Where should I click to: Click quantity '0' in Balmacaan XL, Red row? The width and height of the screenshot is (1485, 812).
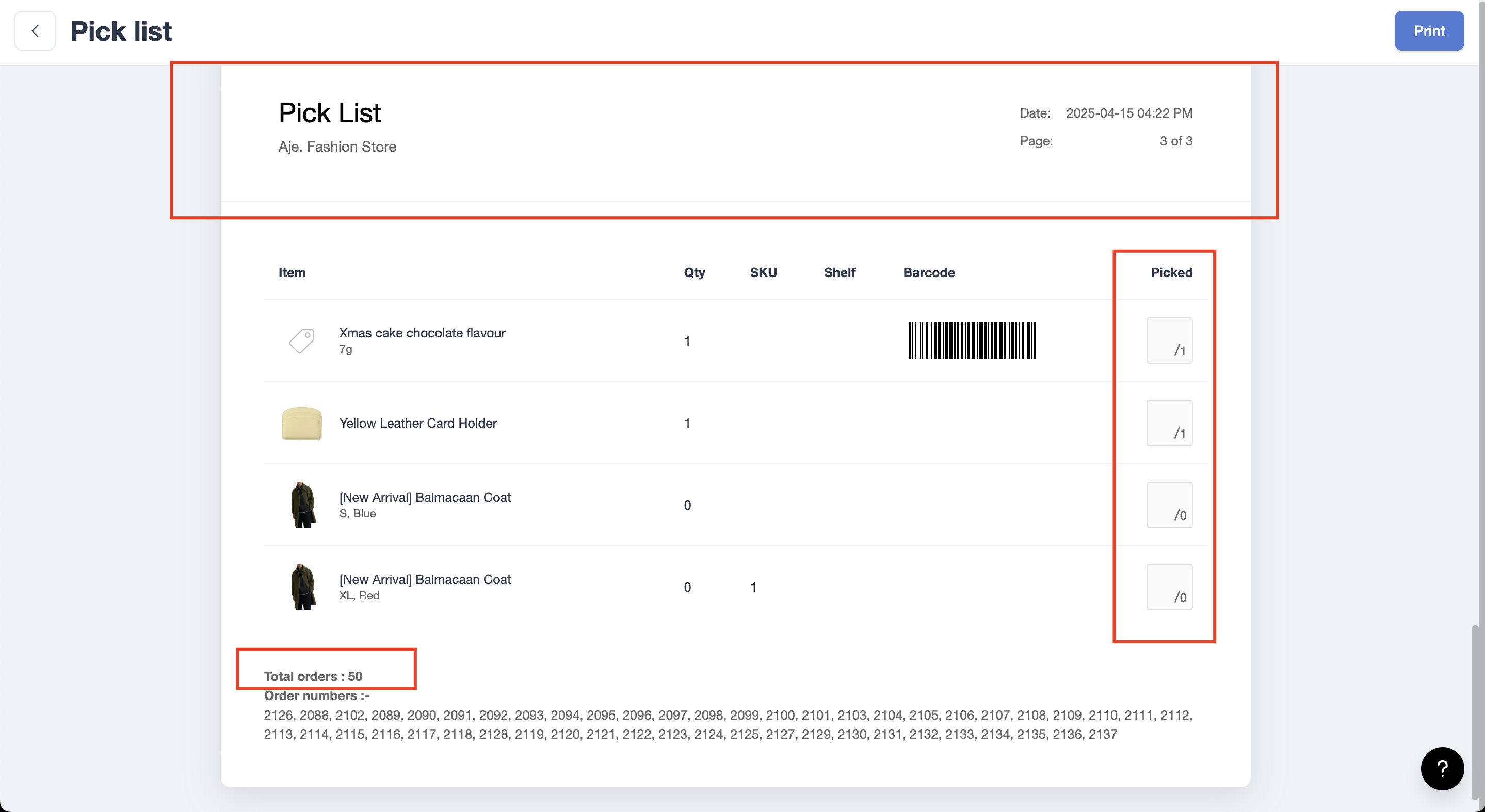click(x=687, y=587)
